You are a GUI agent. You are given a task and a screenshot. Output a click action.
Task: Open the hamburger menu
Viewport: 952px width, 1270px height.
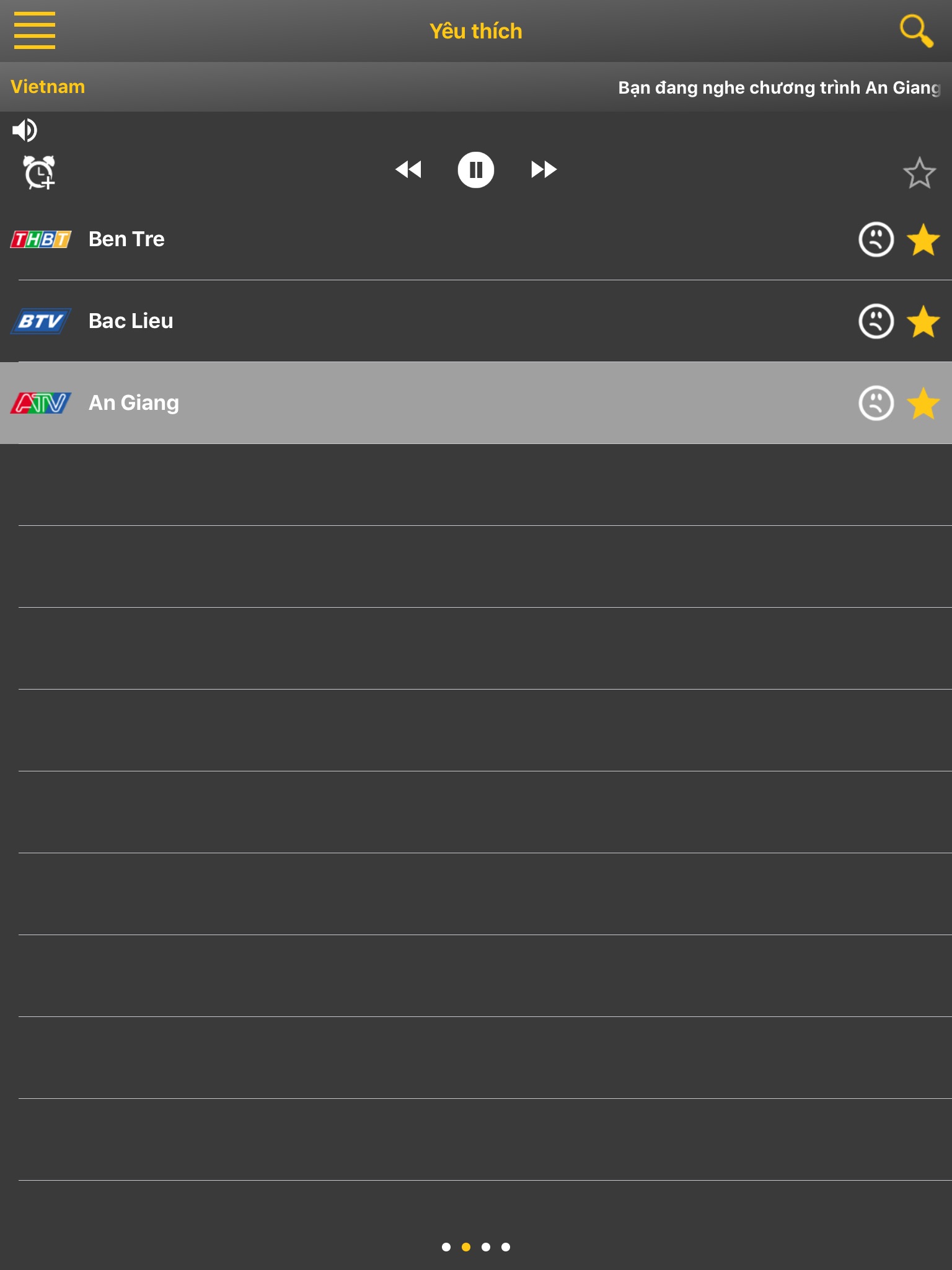point(35,30)
